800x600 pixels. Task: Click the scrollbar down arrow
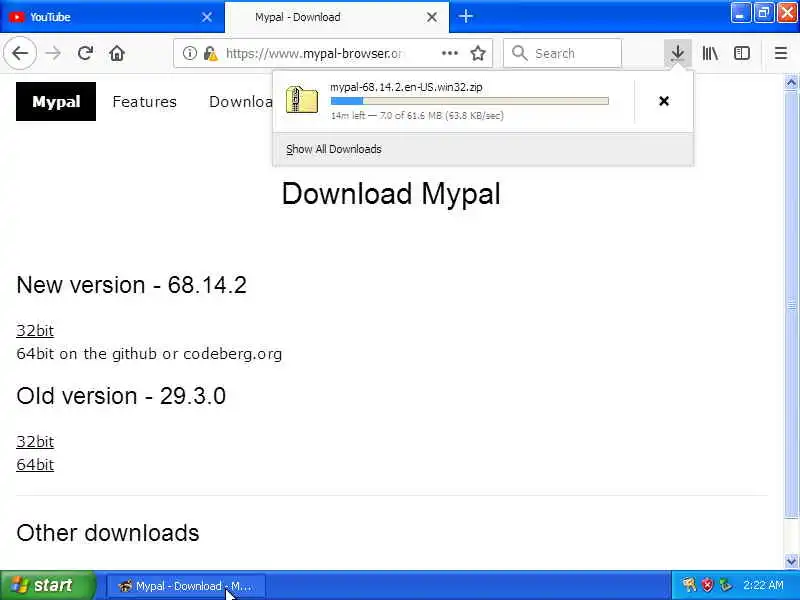pyautogui.click(x=791, y=561)
